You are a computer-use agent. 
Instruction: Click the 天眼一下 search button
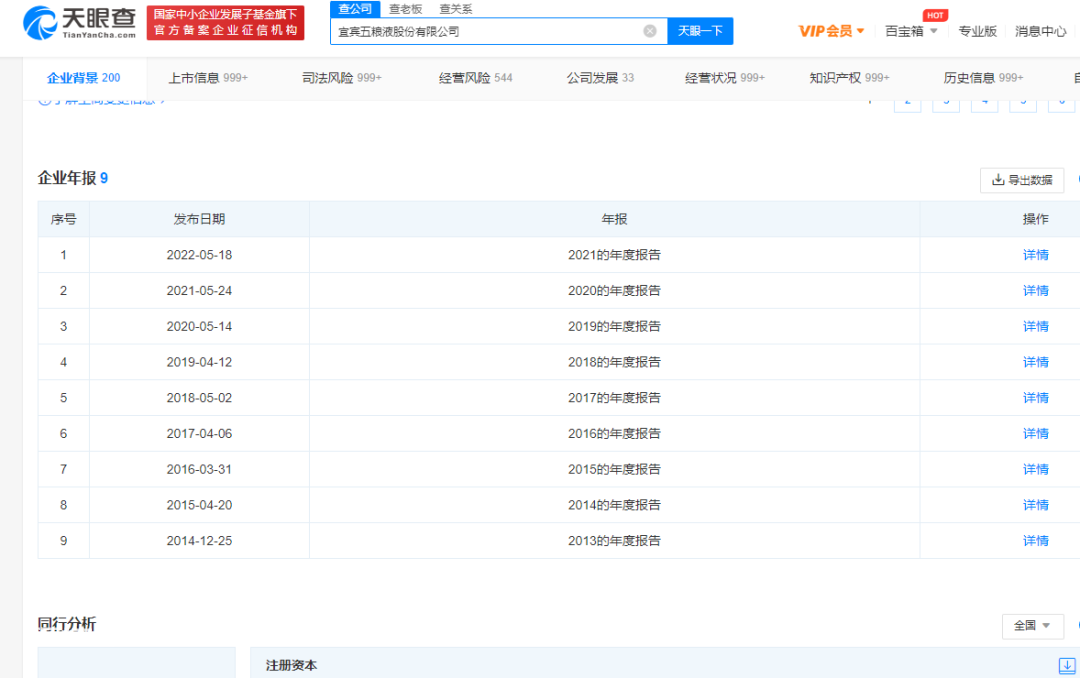click(700, 31)
